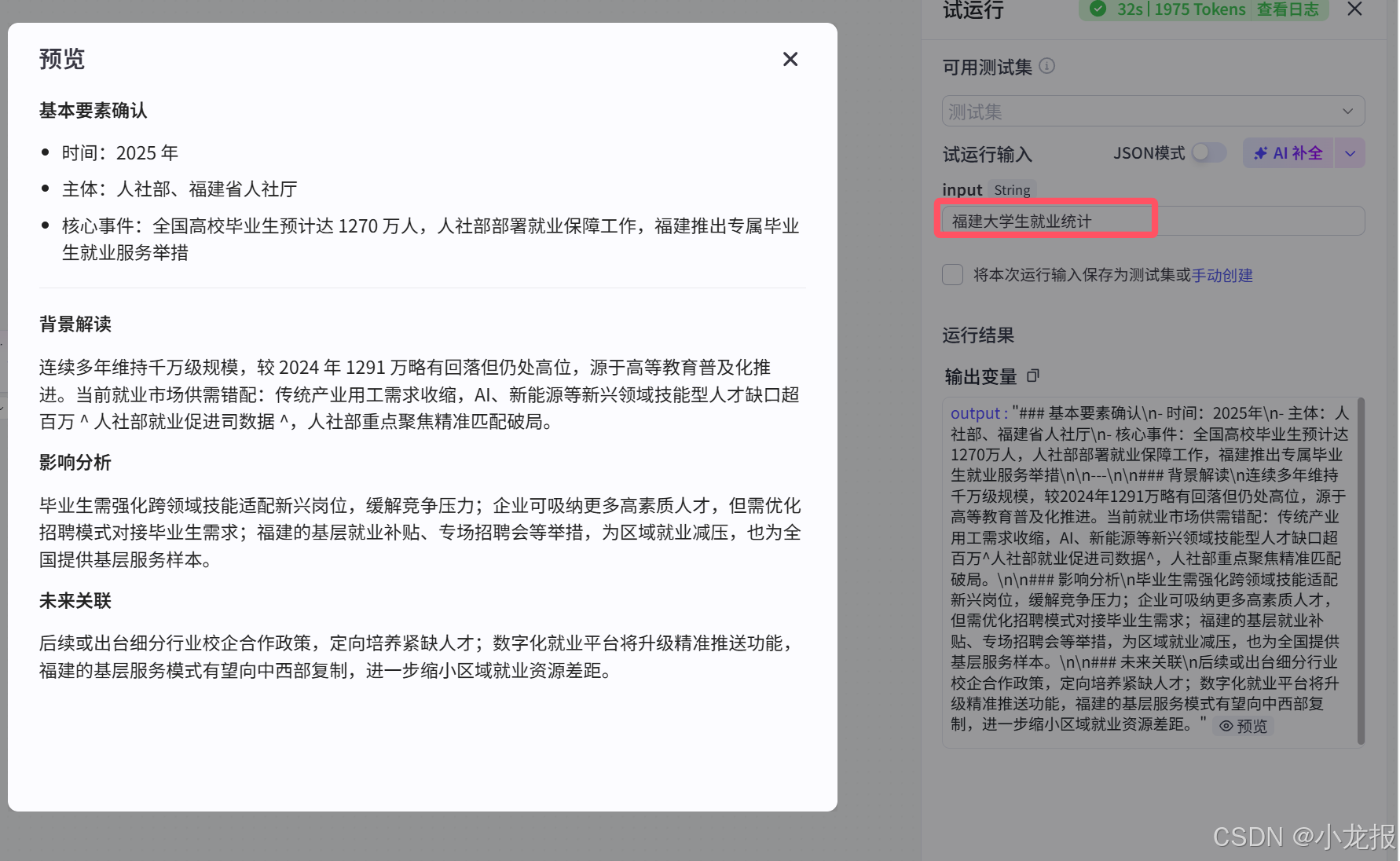Click the 测试集 dropdown arrow
Image resolution: width=1400 pixels, height=861 pixels.
[x=1348, y=111]
